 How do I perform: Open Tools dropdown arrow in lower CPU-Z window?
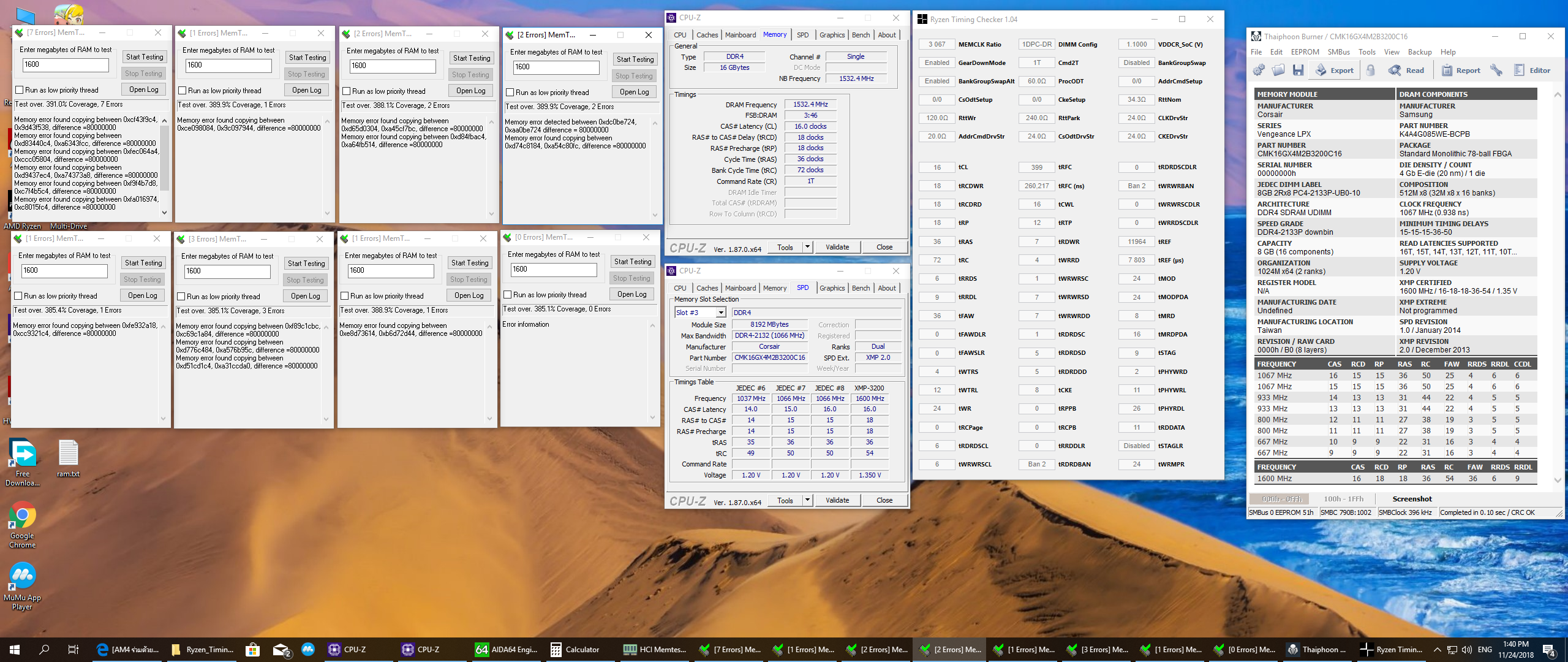coord(807,500)
